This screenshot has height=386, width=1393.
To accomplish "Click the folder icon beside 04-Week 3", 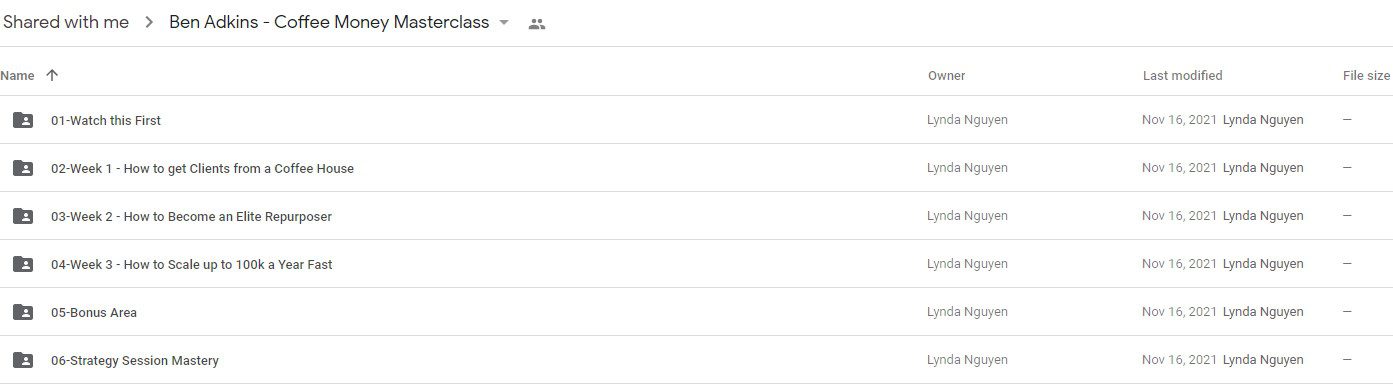I will tap(23, 264).
